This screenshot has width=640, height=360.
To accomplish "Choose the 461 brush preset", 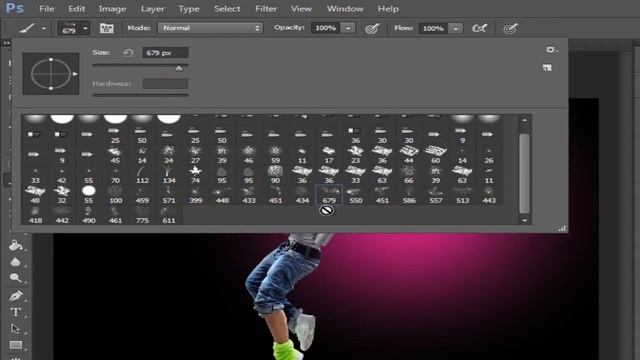I will point(116,215).
